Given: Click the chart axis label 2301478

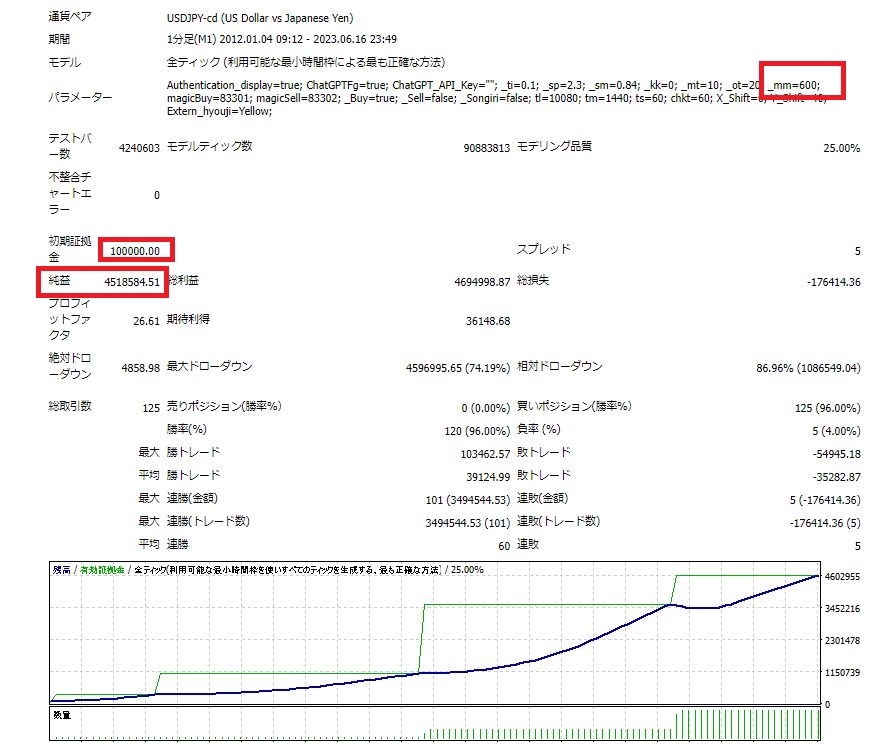Looking at the screenshot, I should pos(842,641).
